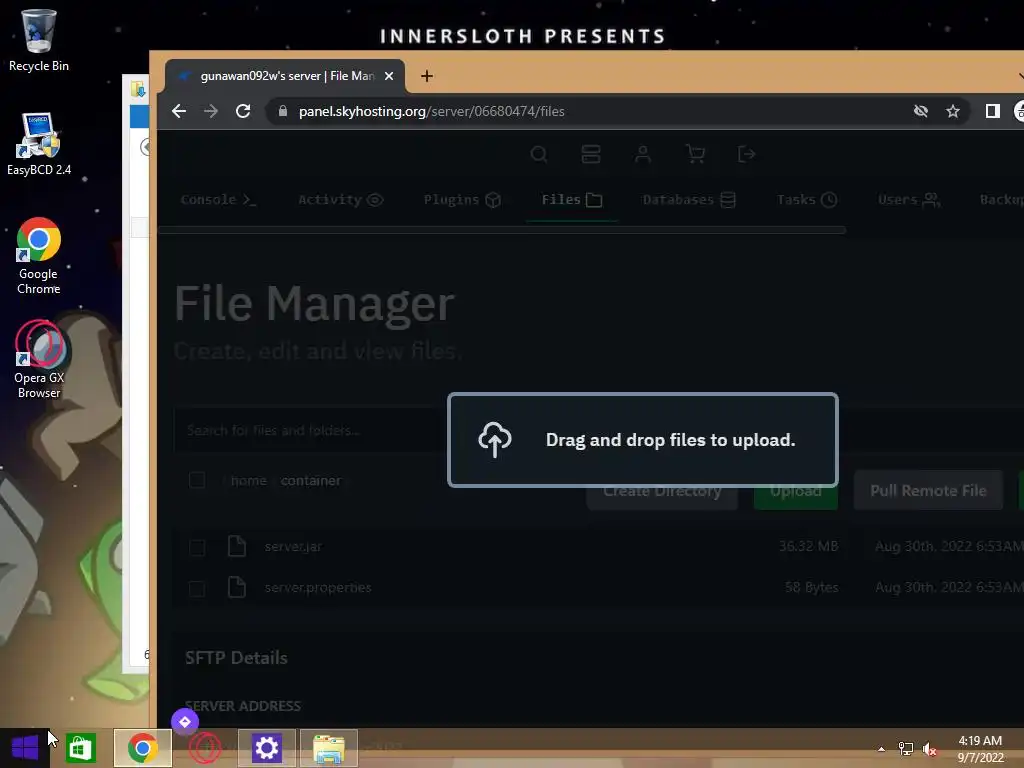Click the Opera taskbar icon
Image resolution: width=1024 pixels, height=768 pixels.
tap(204, 748)
